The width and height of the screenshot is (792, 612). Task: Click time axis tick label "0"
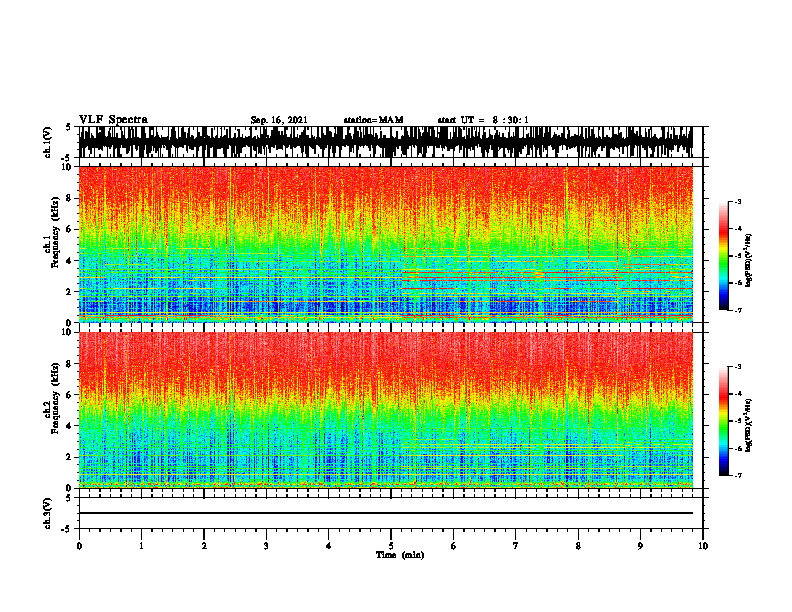pyautogui.click(x=79, y=546)
